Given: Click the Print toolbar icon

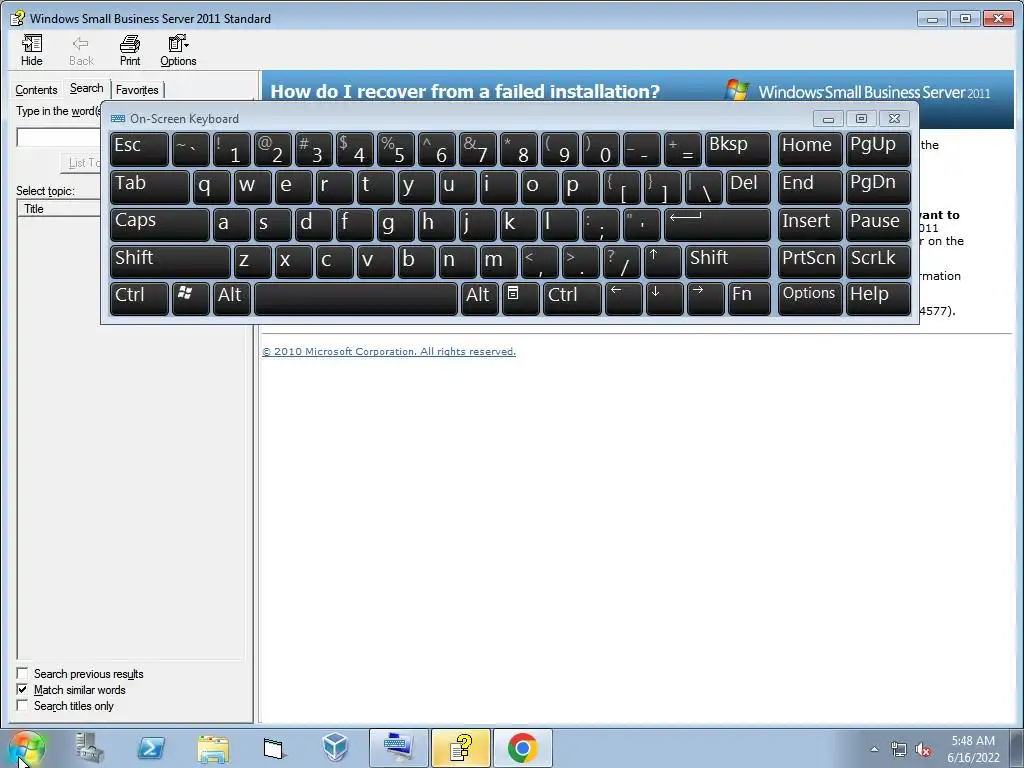Looking at the screenshot, I should 129,50.
